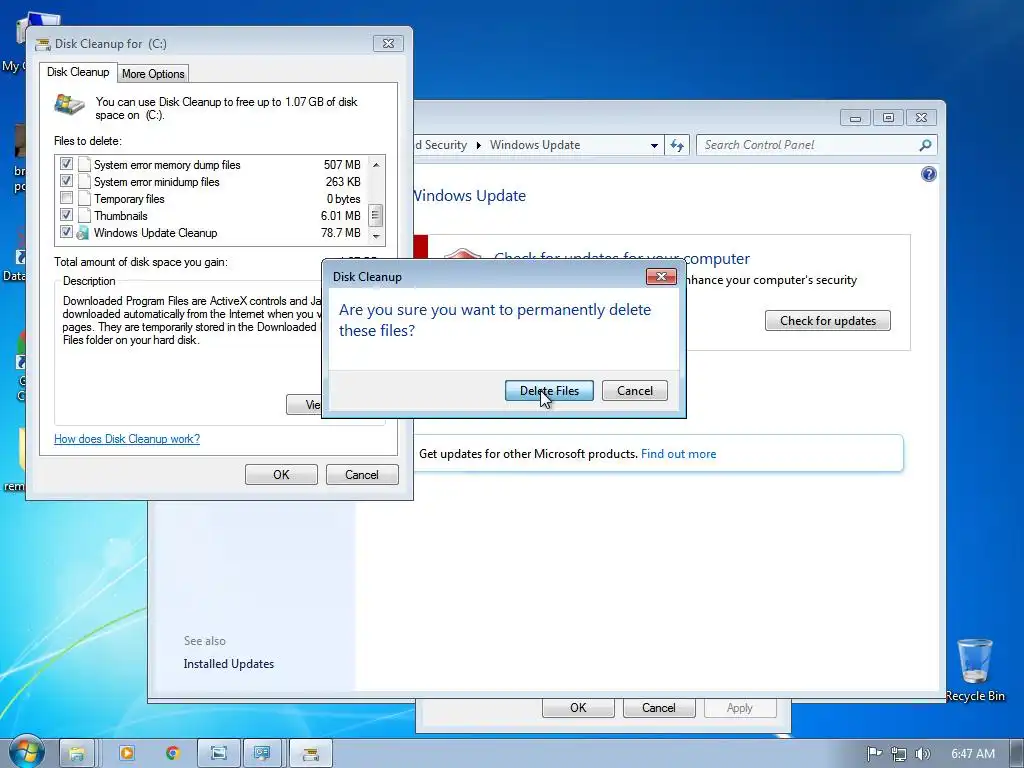
Task: Click the clock showing 6:47 AM
Action: click(972, 754)
